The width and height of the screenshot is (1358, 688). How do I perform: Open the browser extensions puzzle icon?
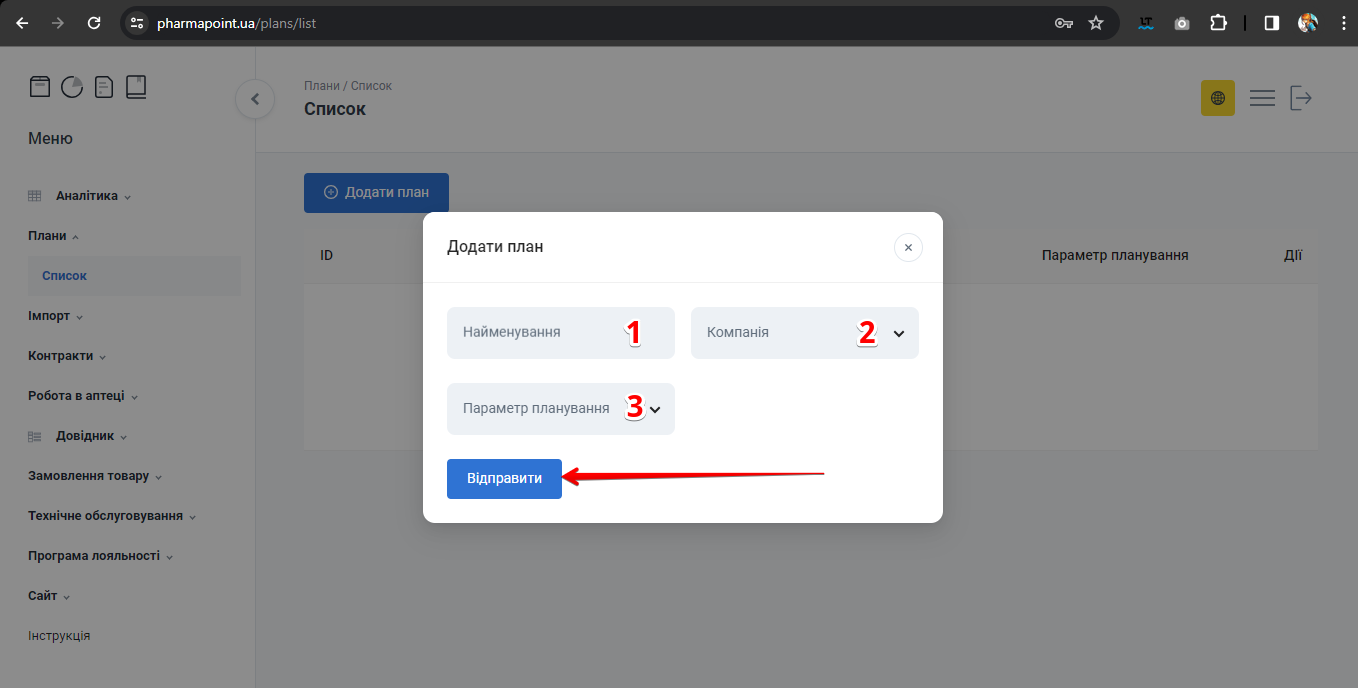[1218, 23]
